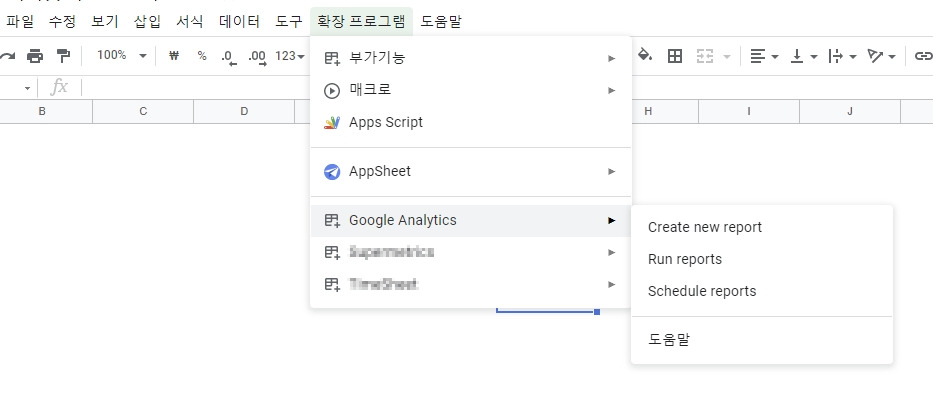
Task: Open the borders grid icon
Action: [x=675, y=56]
